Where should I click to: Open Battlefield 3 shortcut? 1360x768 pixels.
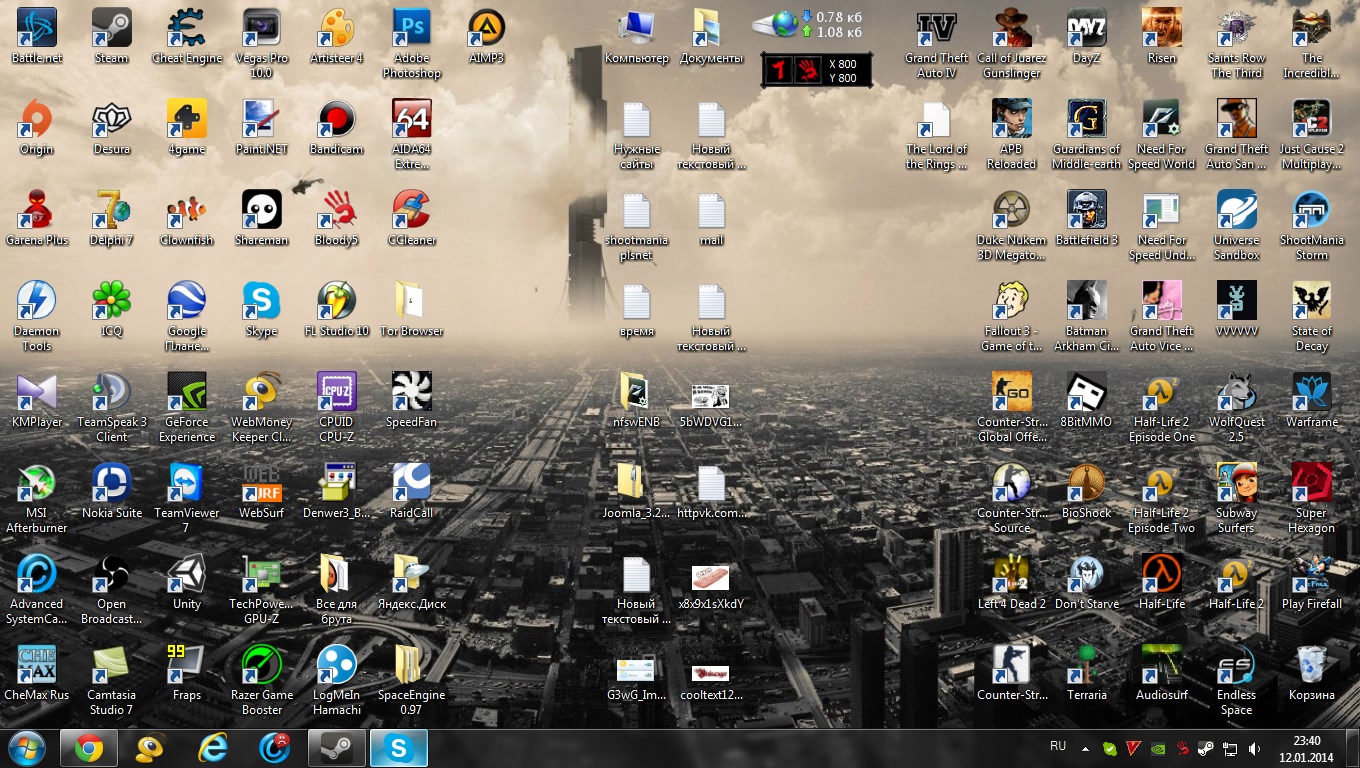tap(1086, 219)
